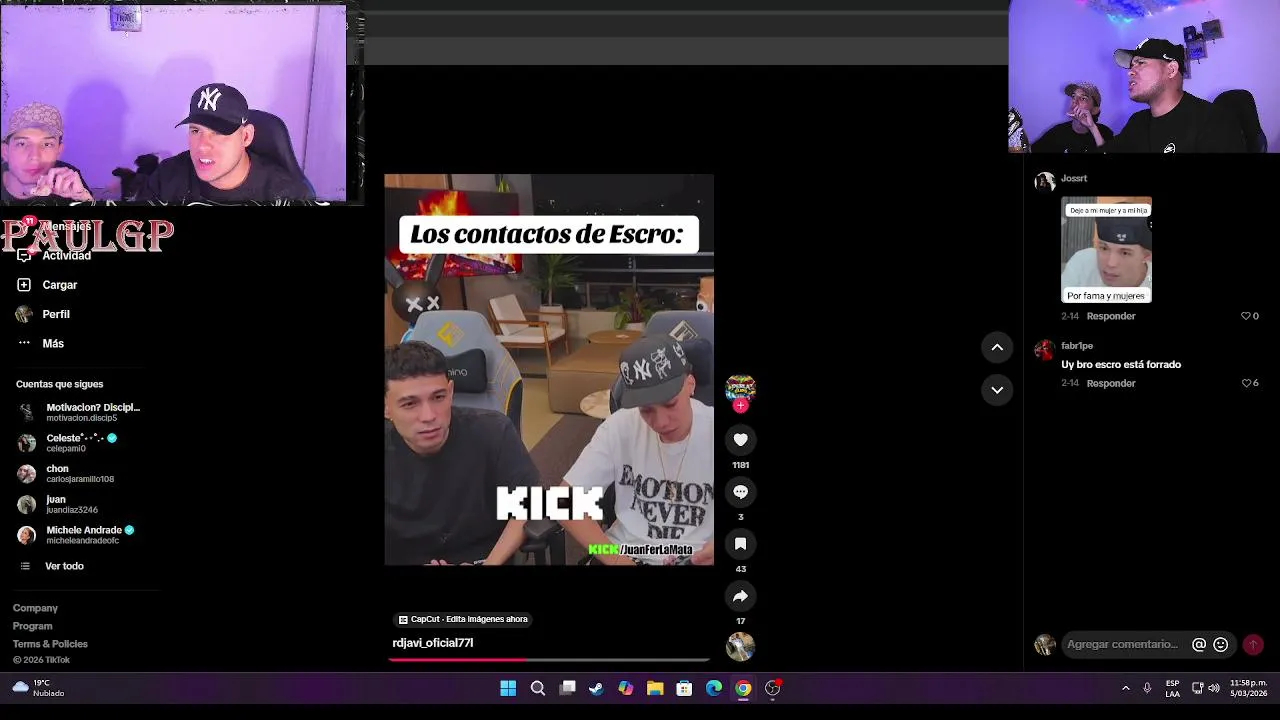The width and height of the screenshot is (1280, 720).
Task: Open Windows taskbar search
Action: click(x=538, y=688)
